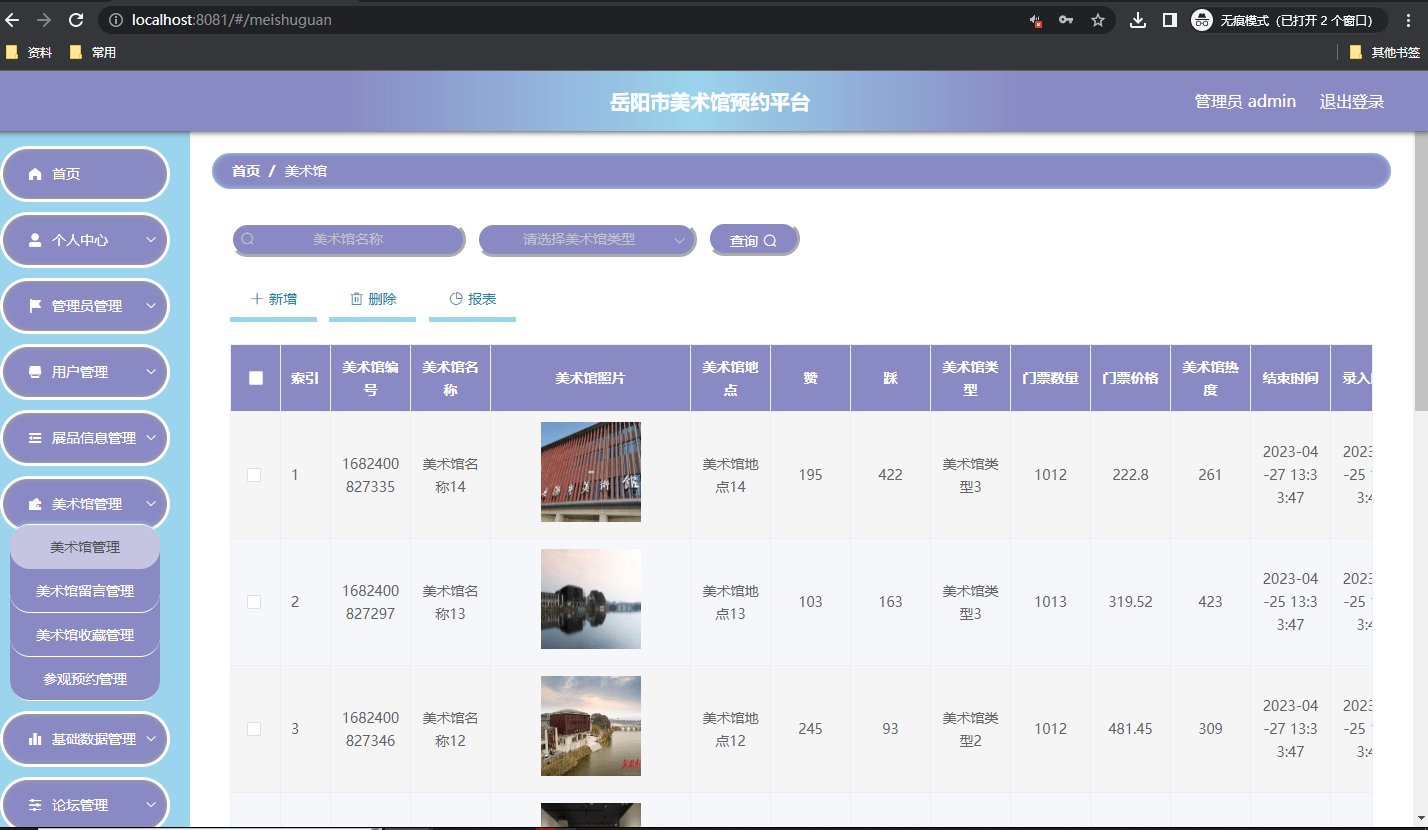The width and height of the screenshot is (1428, 830).
Task: Click the ID cell 1682400827346
Action: tap(370, 729)
